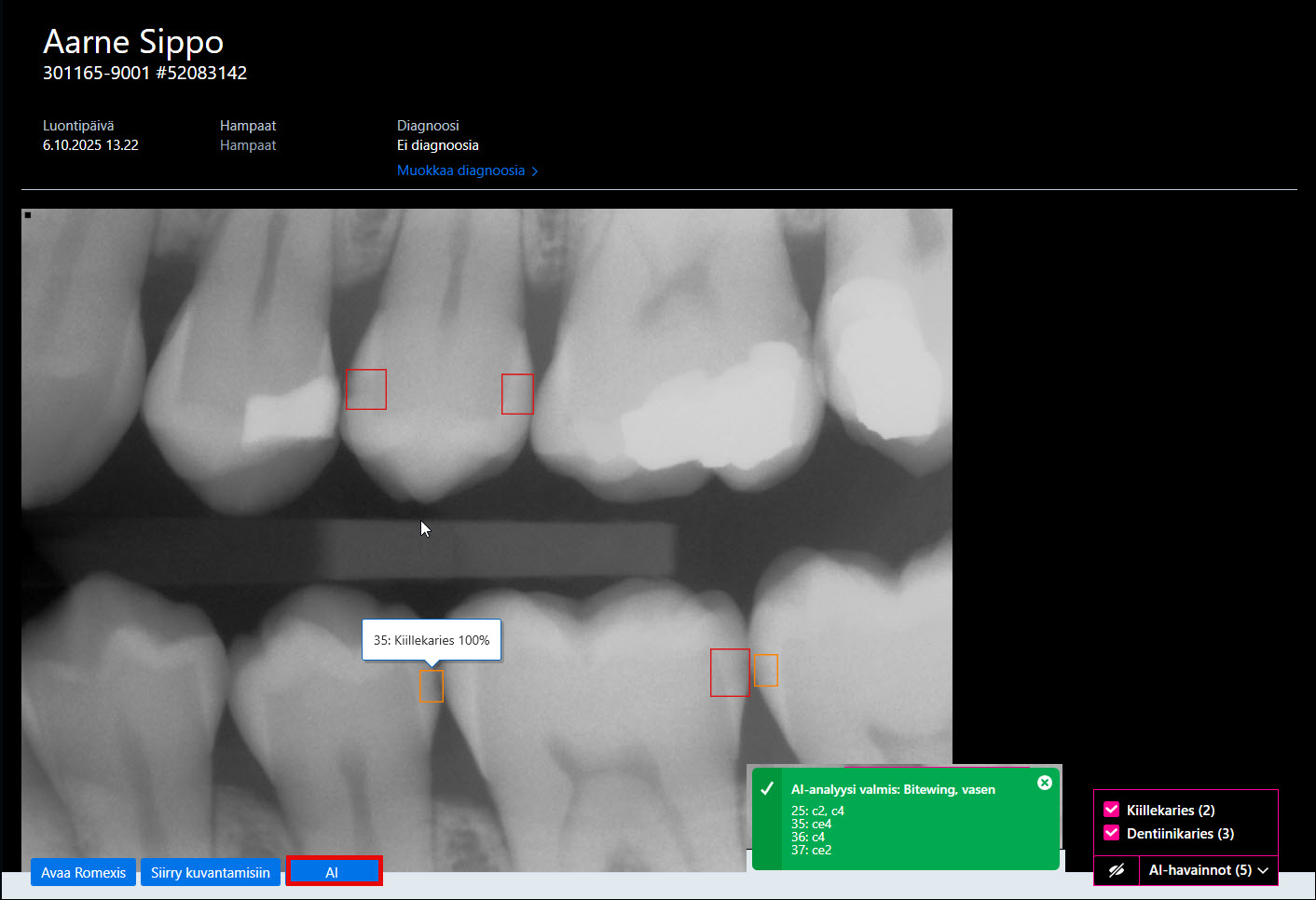The image size is (1316, 900).
Task: Uncheck the Kiillekaries checkbox
Action: click(x=1111, y=810)
